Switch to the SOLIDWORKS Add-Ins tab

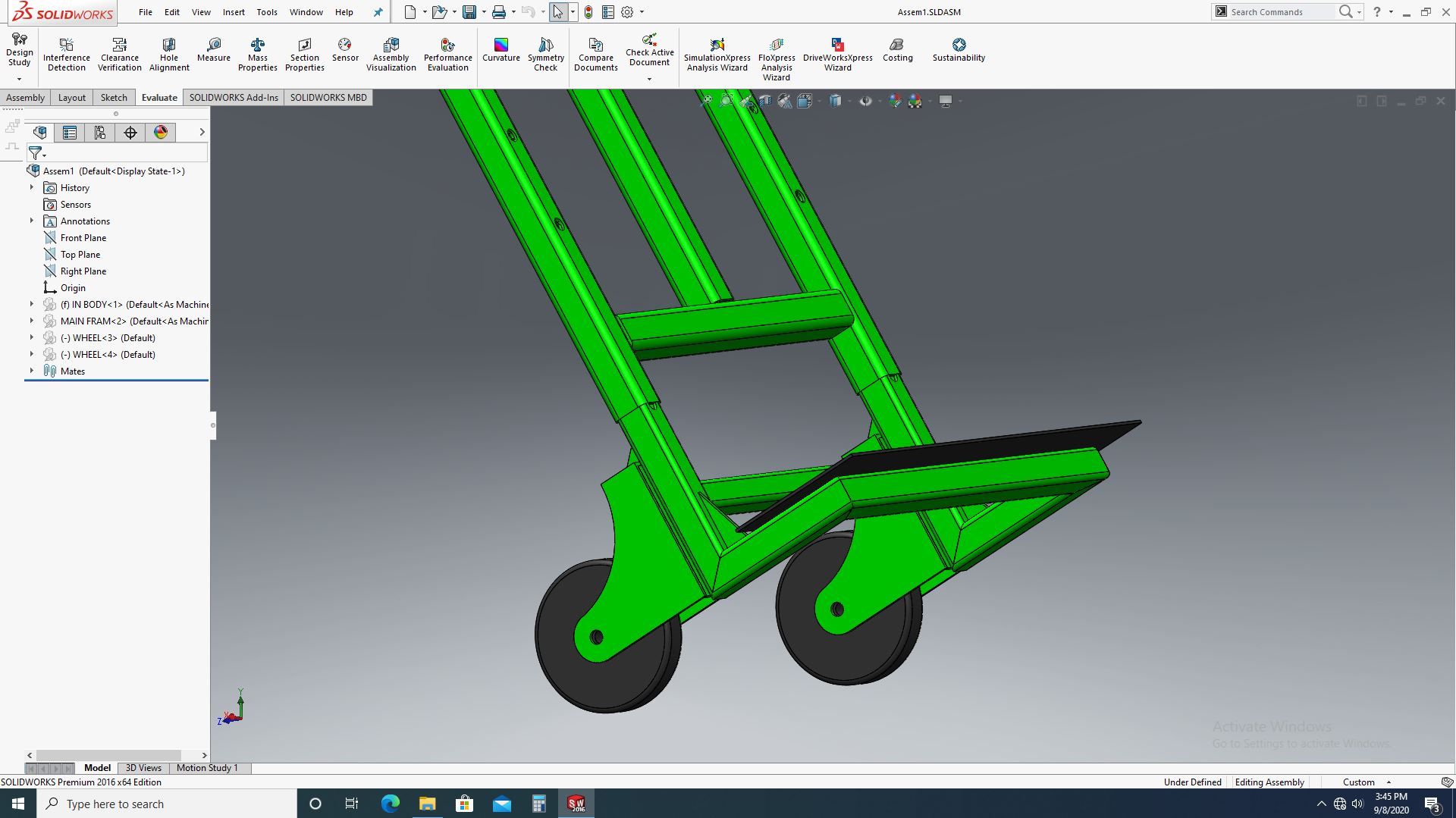point(234,98)
